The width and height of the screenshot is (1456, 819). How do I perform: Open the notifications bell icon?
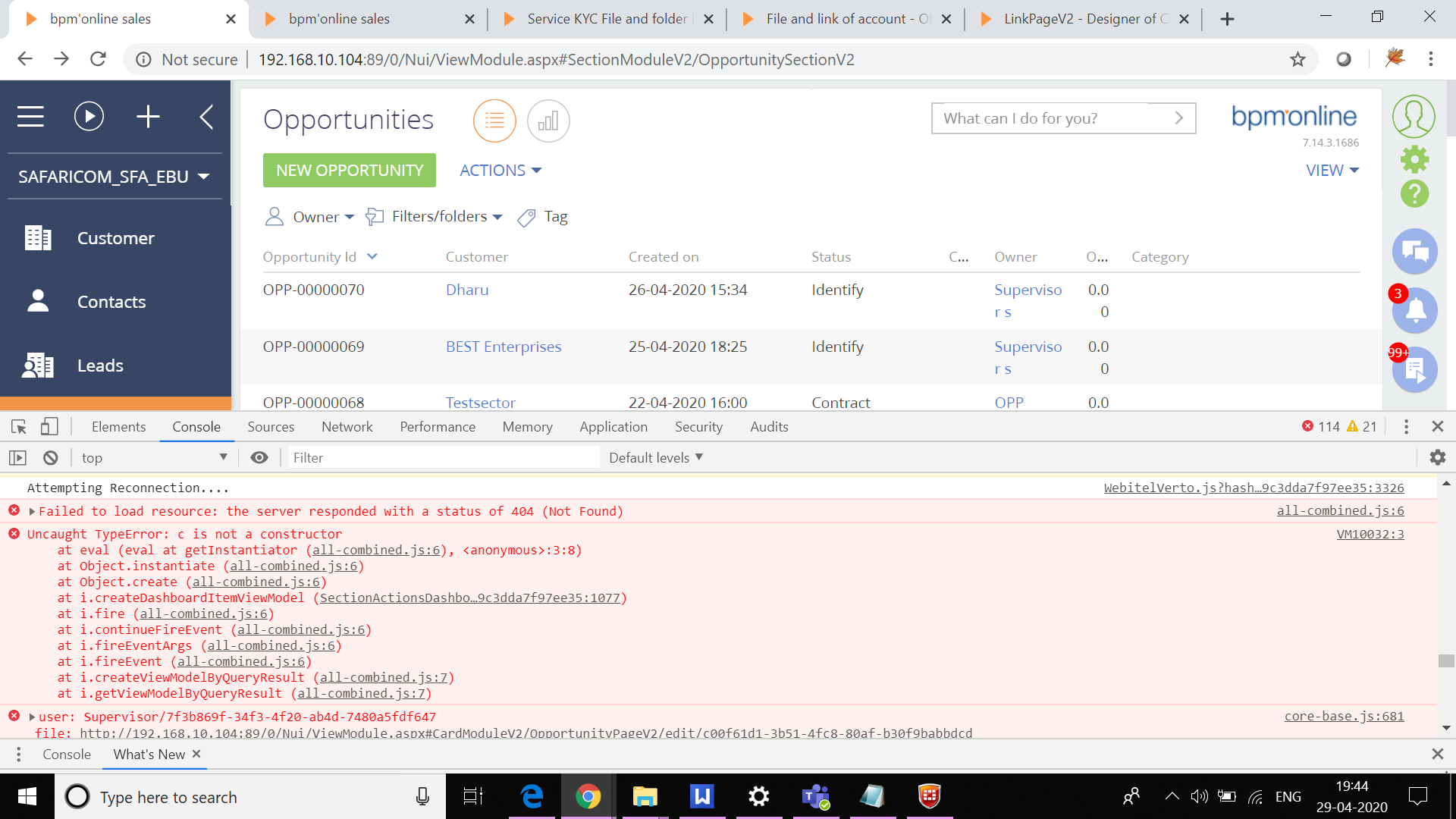1415,310
